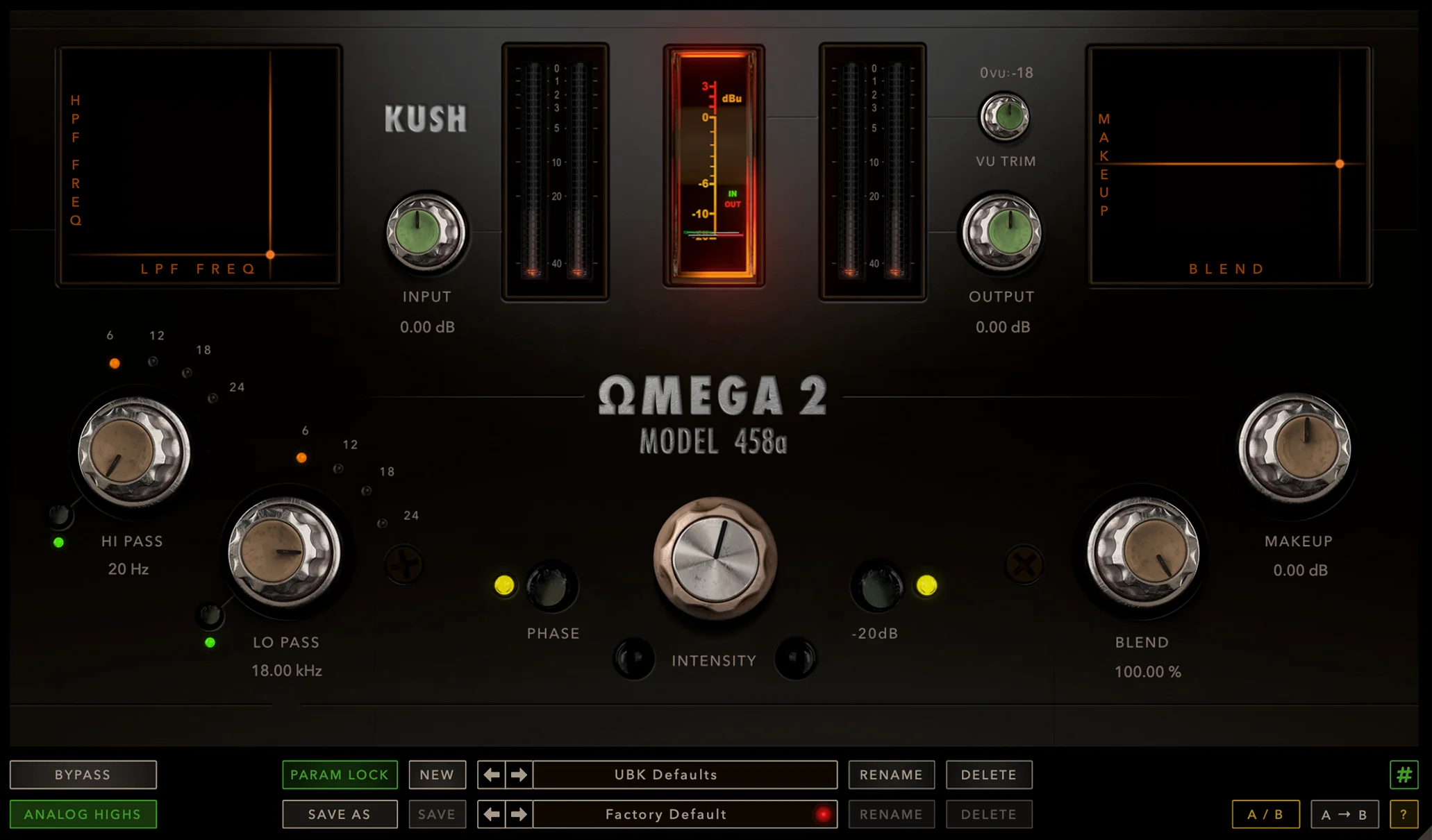This screenshot has height=840, width=1432.
Task: Click the HPF/LPF Freq XY pad handle
Action: pos(270,255)
